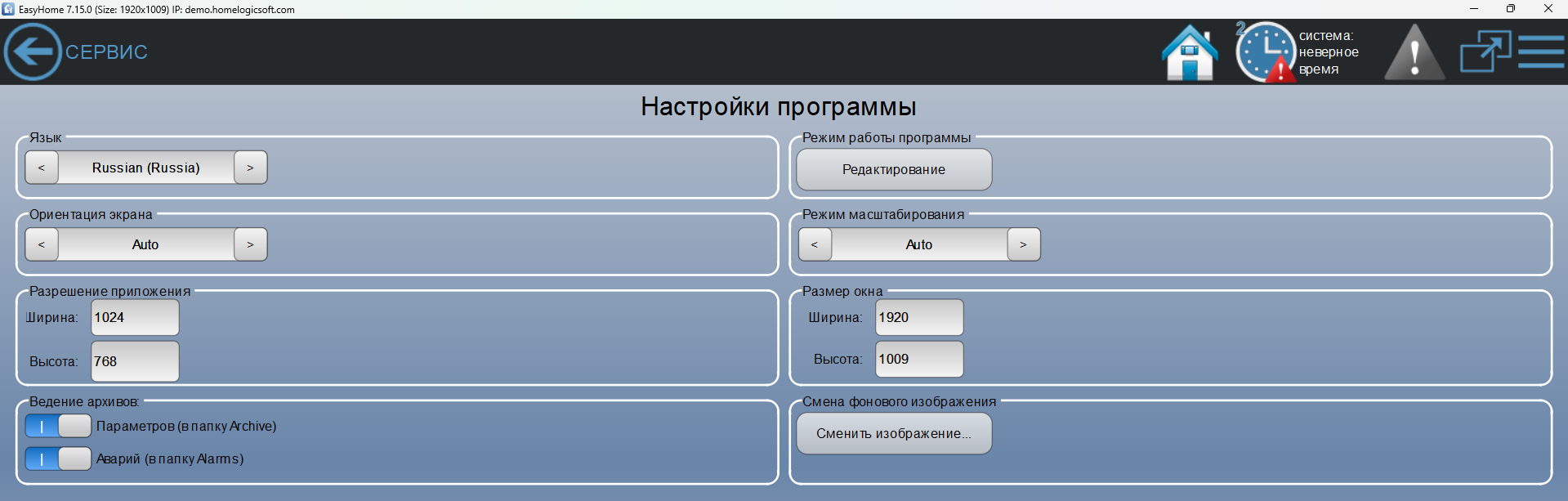This screenshot has width=1568, height=501.
Task: Click the back arrow icon next to СЕРВИС
Action: [x=33, y=51]
